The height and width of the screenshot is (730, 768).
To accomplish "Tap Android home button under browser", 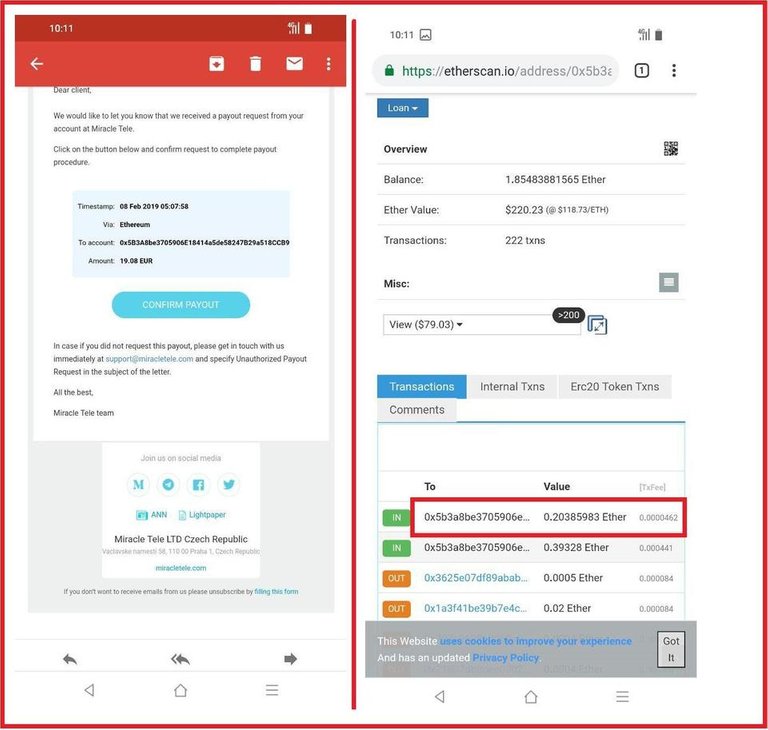I will point(531,696).
